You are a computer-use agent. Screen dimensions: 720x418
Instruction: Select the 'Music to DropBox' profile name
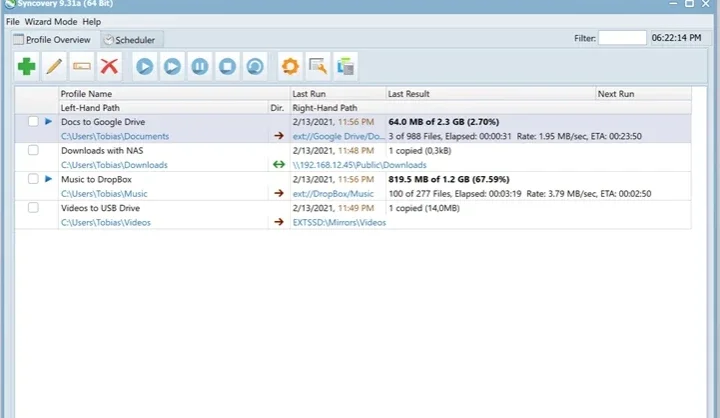pos(96,179)
